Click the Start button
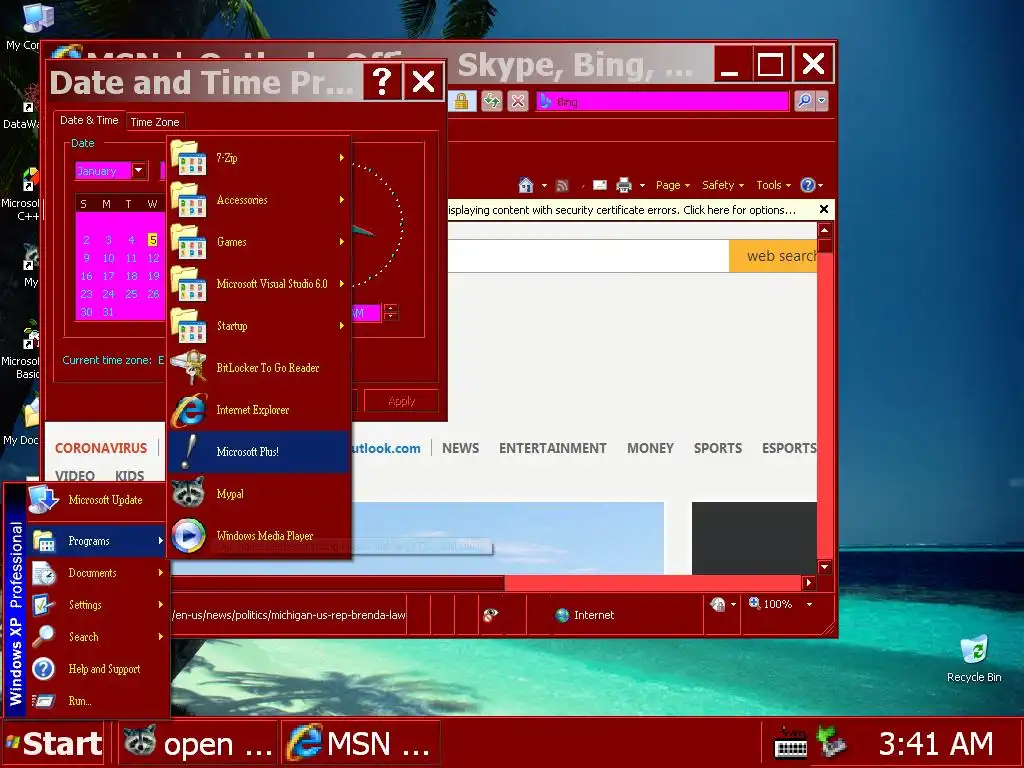 (x=54, y=743)
